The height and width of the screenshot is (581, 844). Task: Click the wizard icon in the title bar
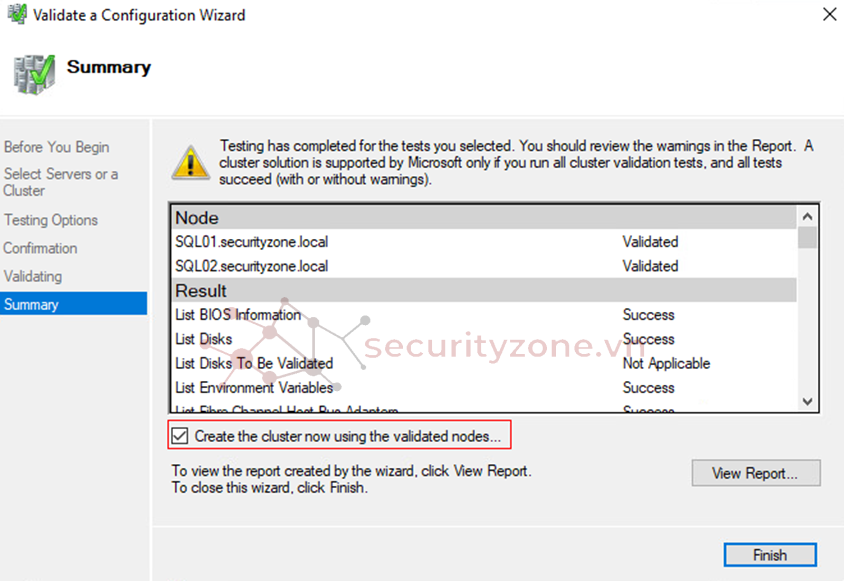pos(16,15)
